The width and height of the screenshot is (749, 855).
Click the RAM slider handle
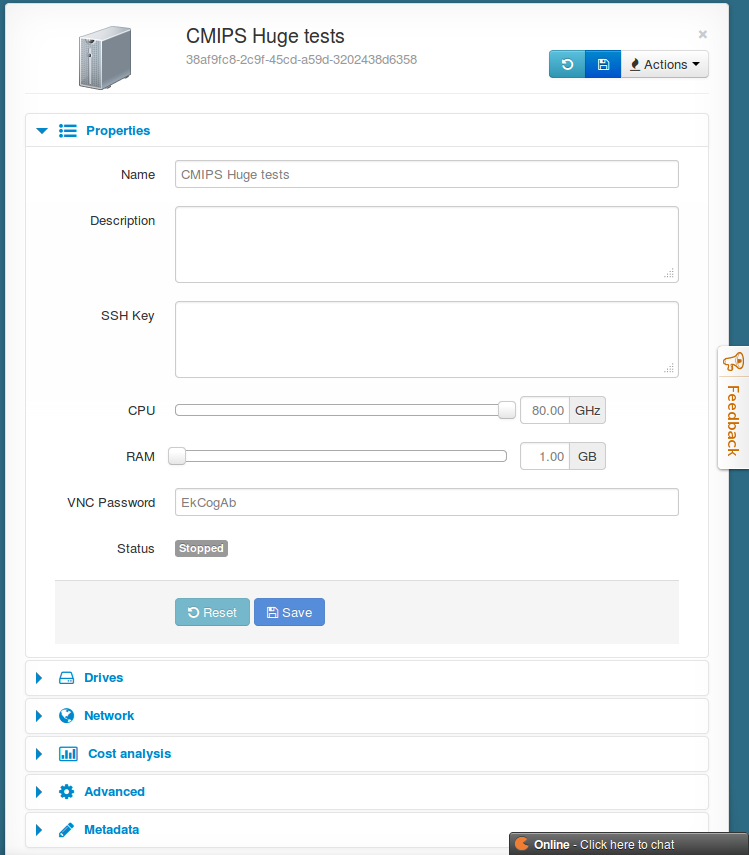click(x=177, y=456)
